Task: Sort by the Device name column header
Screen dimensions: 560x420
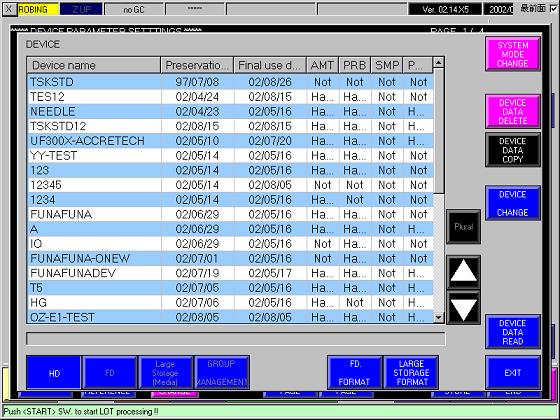Action: point(94,65)
